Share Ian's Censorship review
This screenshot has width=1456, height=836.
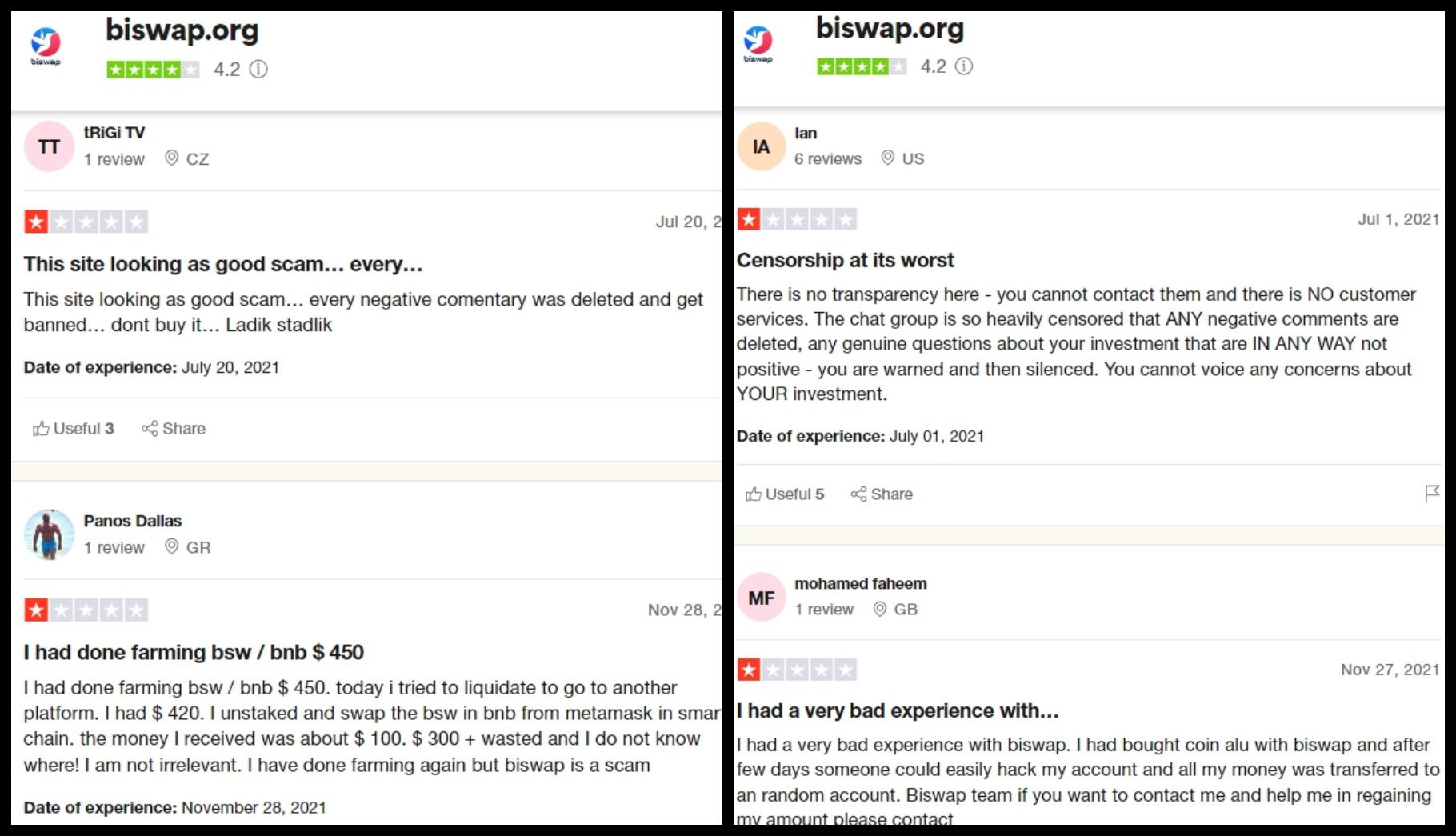click(882, 494)
